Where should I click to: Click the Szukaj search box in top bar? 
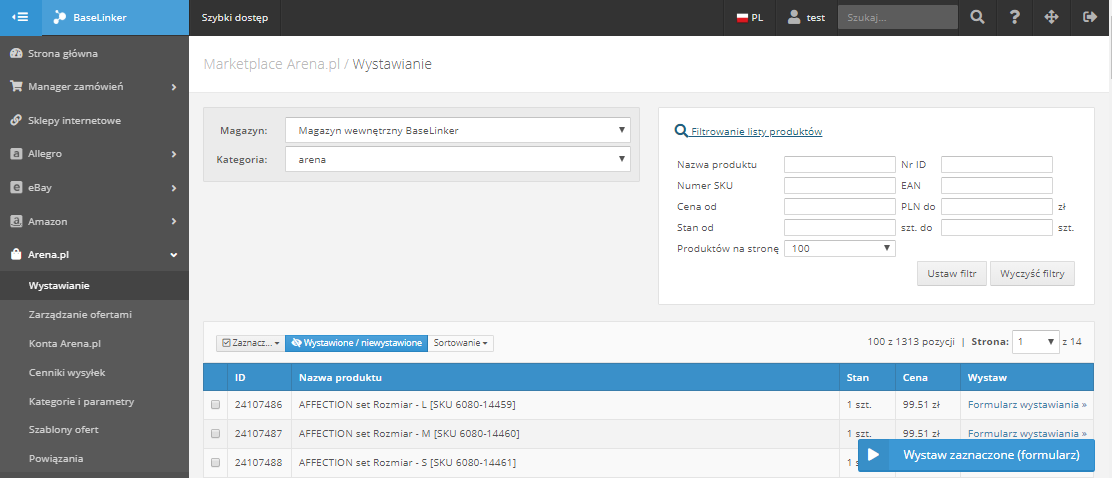898,18
